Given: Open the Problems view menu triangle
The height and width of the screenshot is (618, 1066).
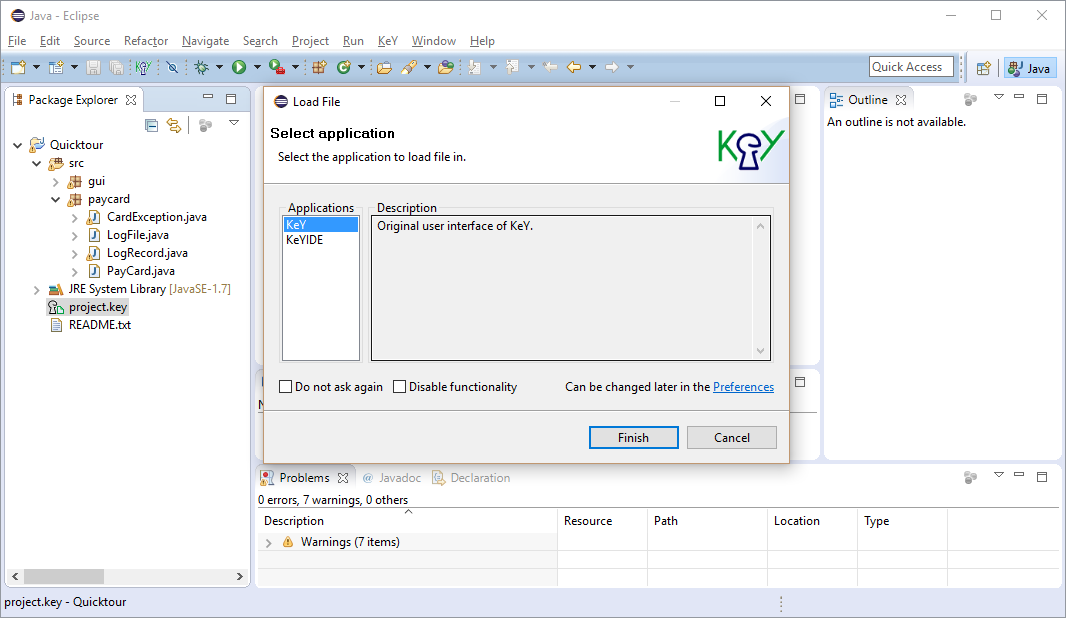Looking at the screenshot, I should point(999,475).
